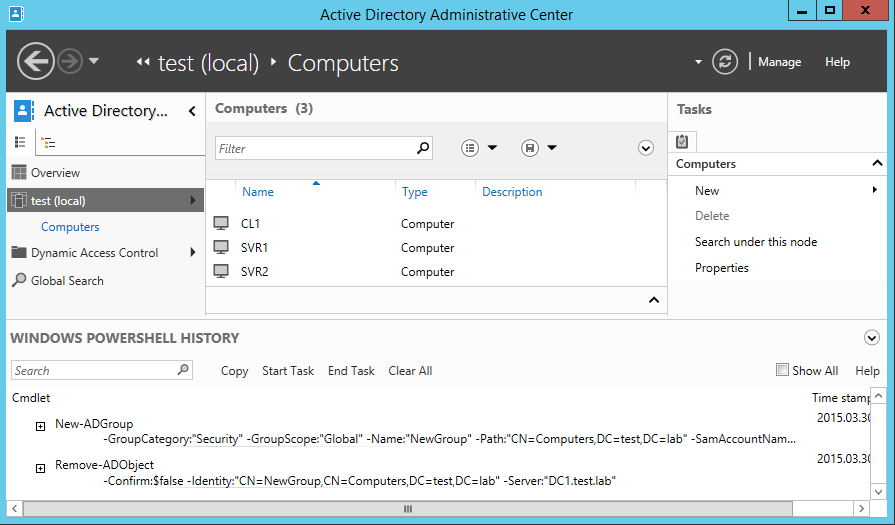895x525 pixels.
Task: Select the SVR1 computer row
Action: tap(436, 248)
